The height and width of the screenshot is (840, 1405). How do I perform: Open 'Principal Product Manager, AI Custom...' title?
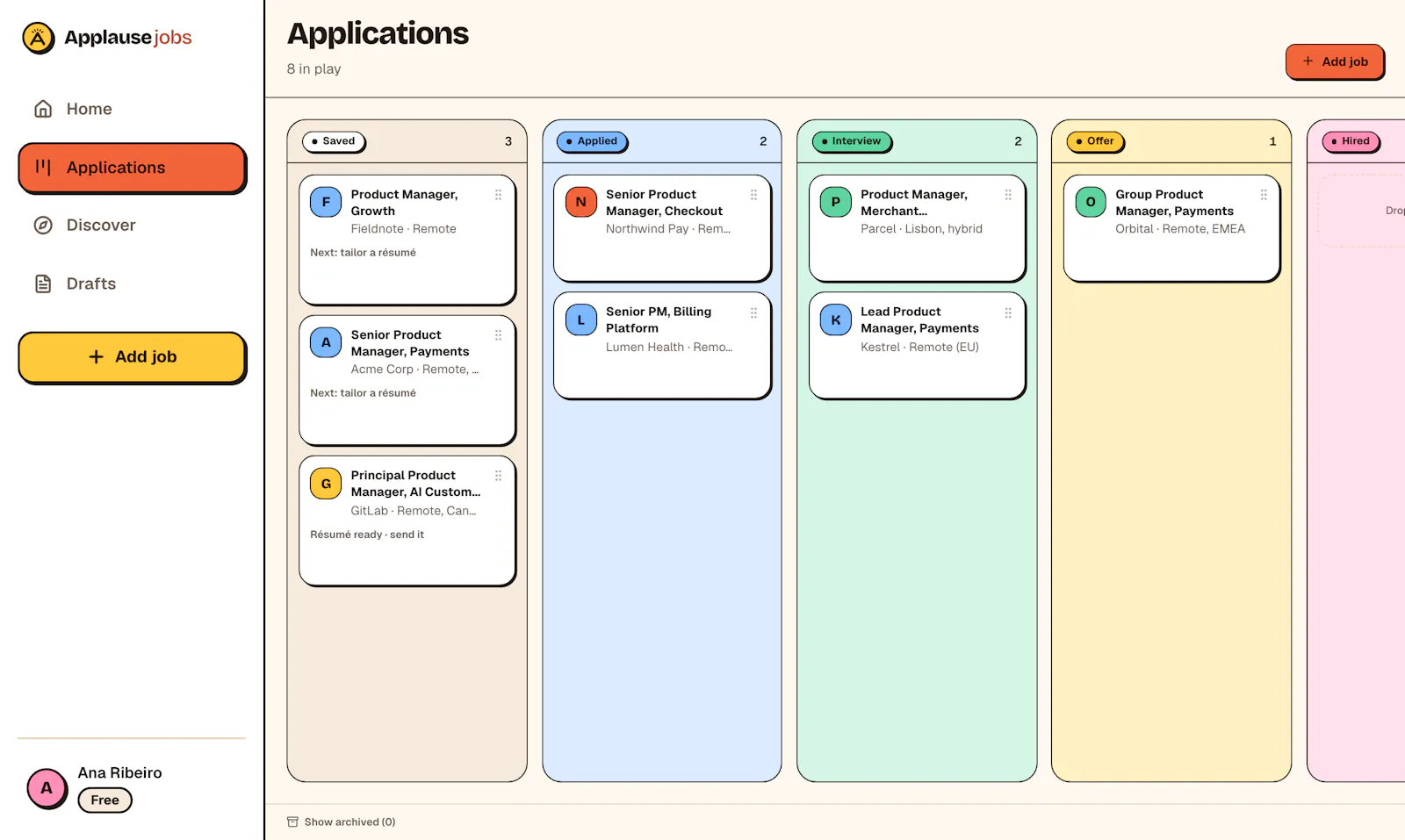[x=415, y=484]
